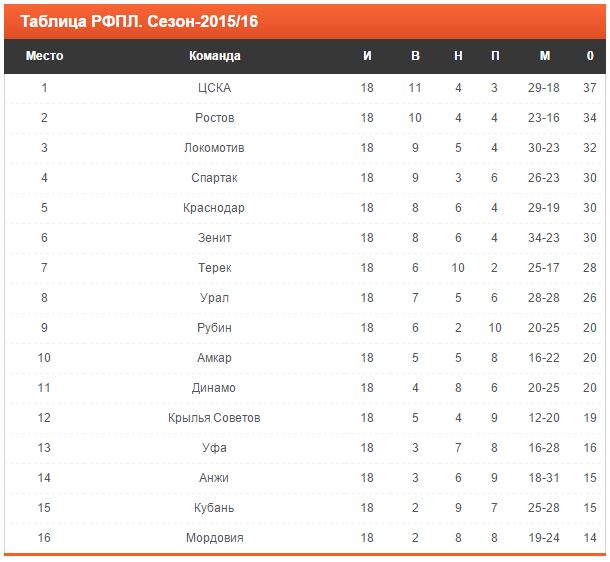Click ЦСКА's 37 points value
Viewport: 610px width, 562px height.
tap(590, 88)
